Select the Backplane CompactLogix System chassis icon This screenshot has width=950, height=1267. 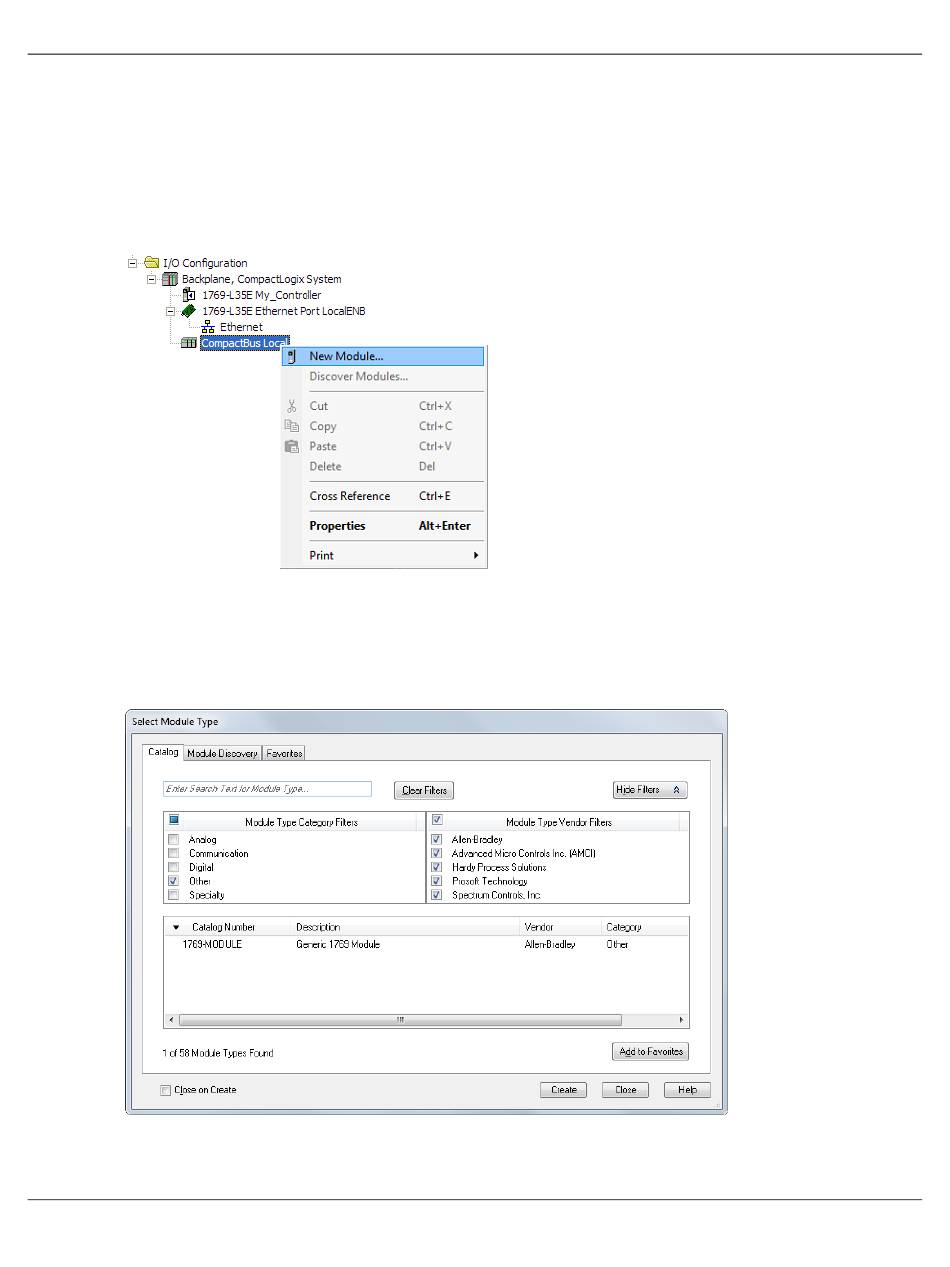(170, 279)
